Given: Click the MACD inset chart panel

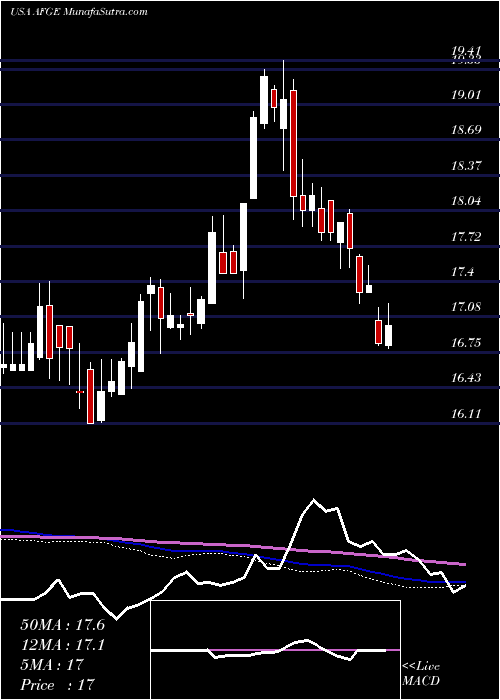Looking at the screenshot, I should 276,650.
